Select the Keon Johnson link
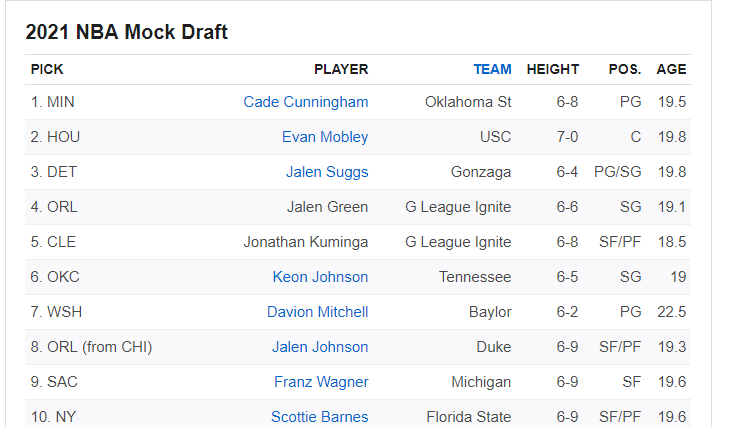735x427 pixels. click(x=320, y=277)
